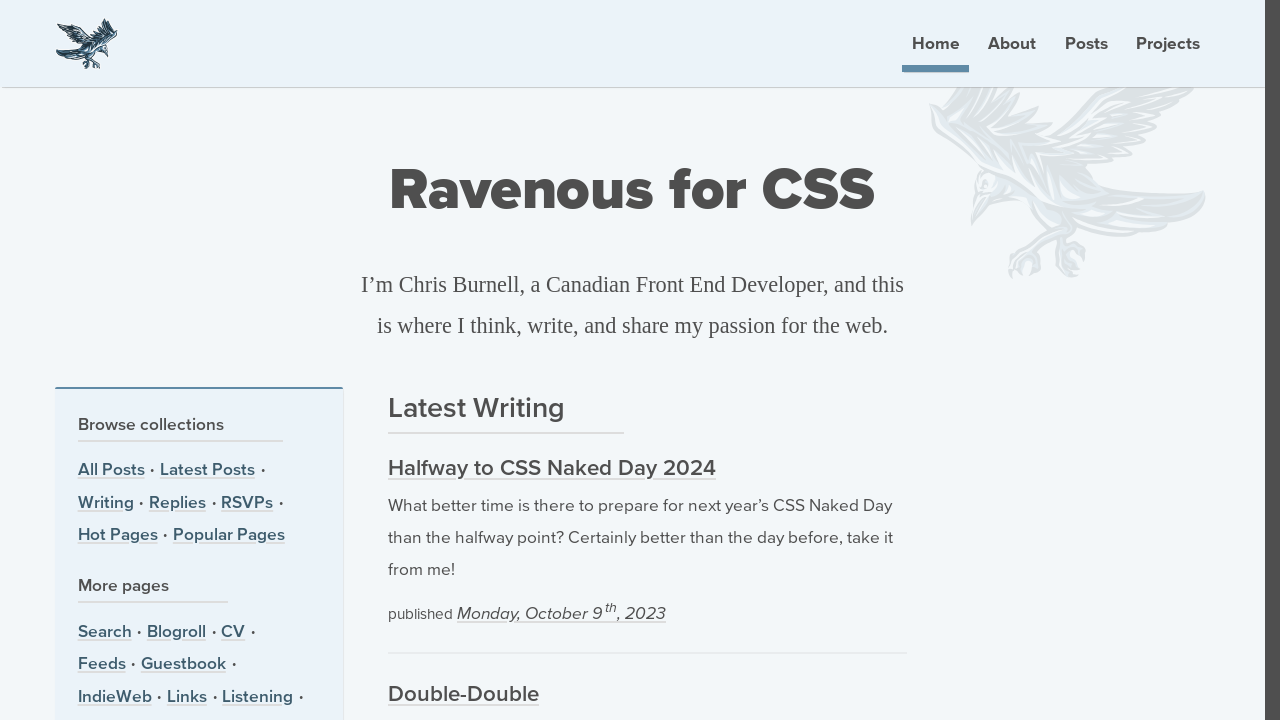Viewport: 1280px width, 720px height.
Task: Visit the IndieWeb page
Action: coord(114,696)
